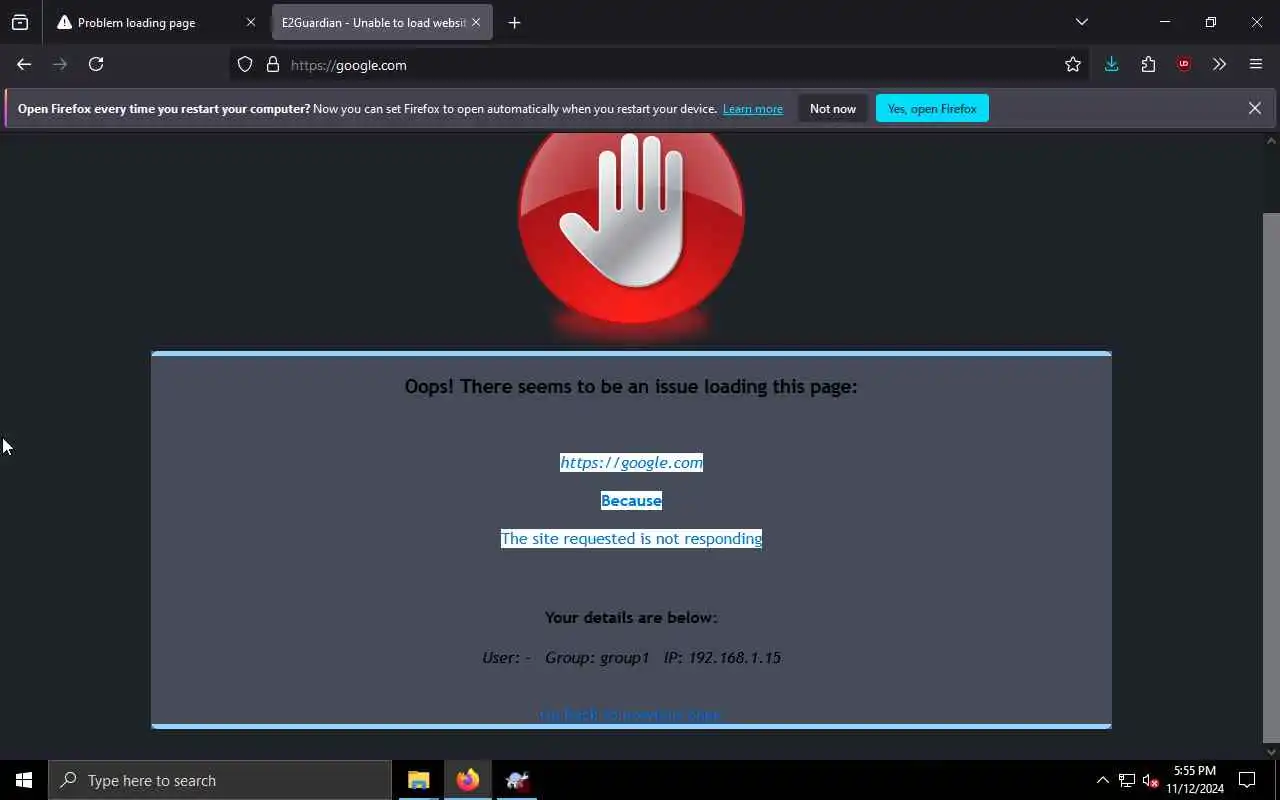Image resolution: width=1280 pixels, height=800 pixels.
Task: Open the Windows Start menu
Action: 24,780
